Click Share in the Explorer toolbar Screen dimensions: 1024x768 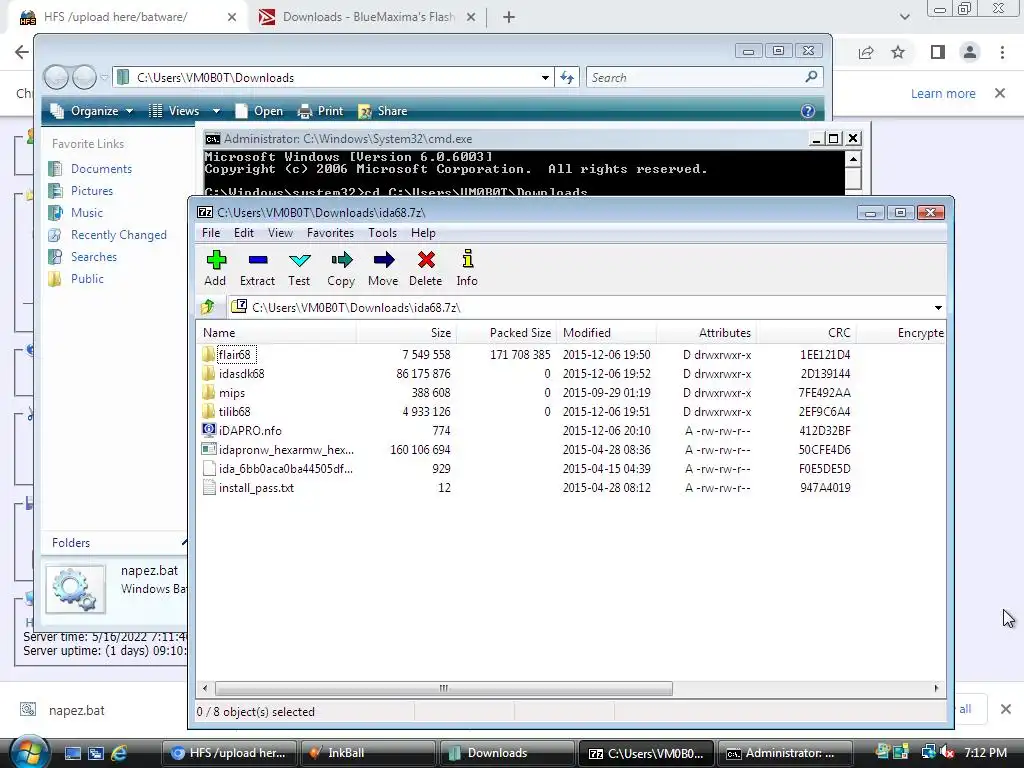point(383,111)
